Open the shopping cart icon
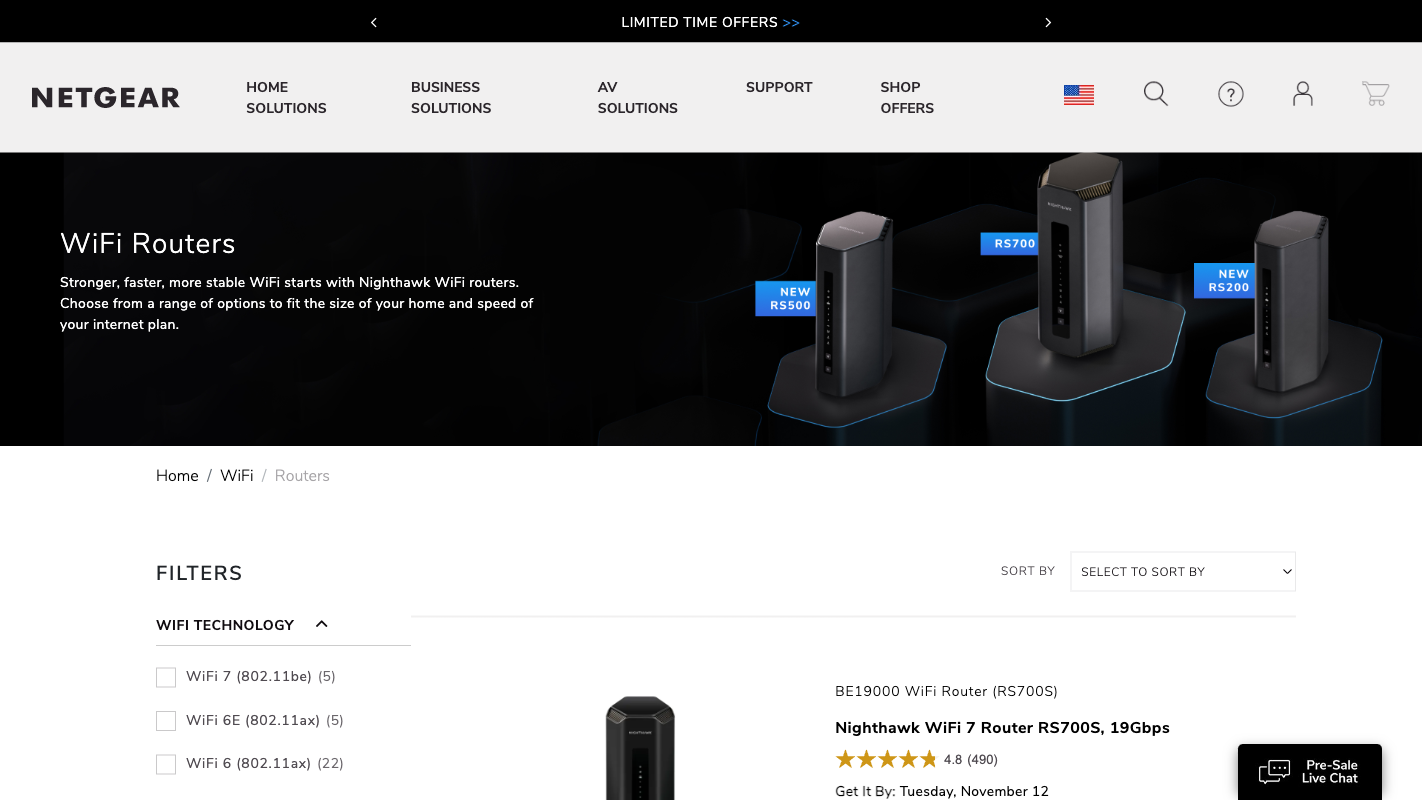This screenshot has height=800, width=1422. point(1375,94)
